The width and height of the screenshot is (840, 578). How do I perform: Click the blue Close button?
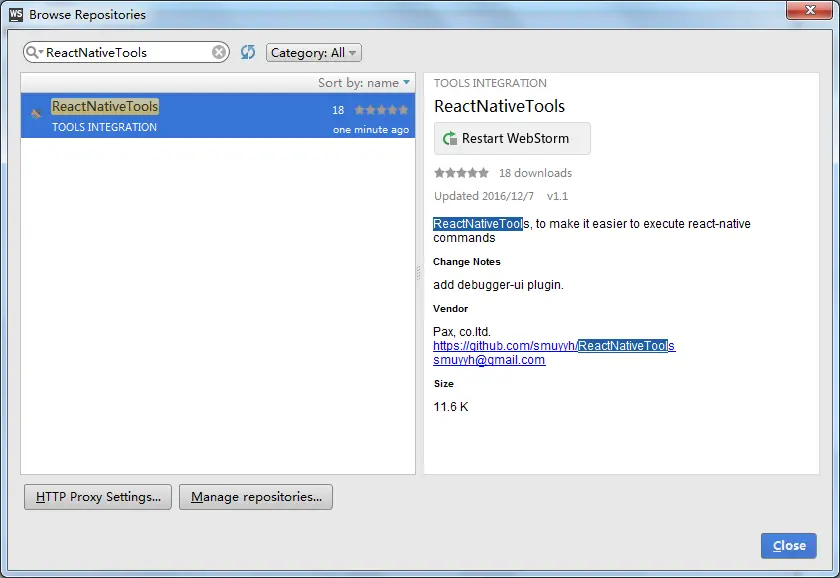click(789, 545)
